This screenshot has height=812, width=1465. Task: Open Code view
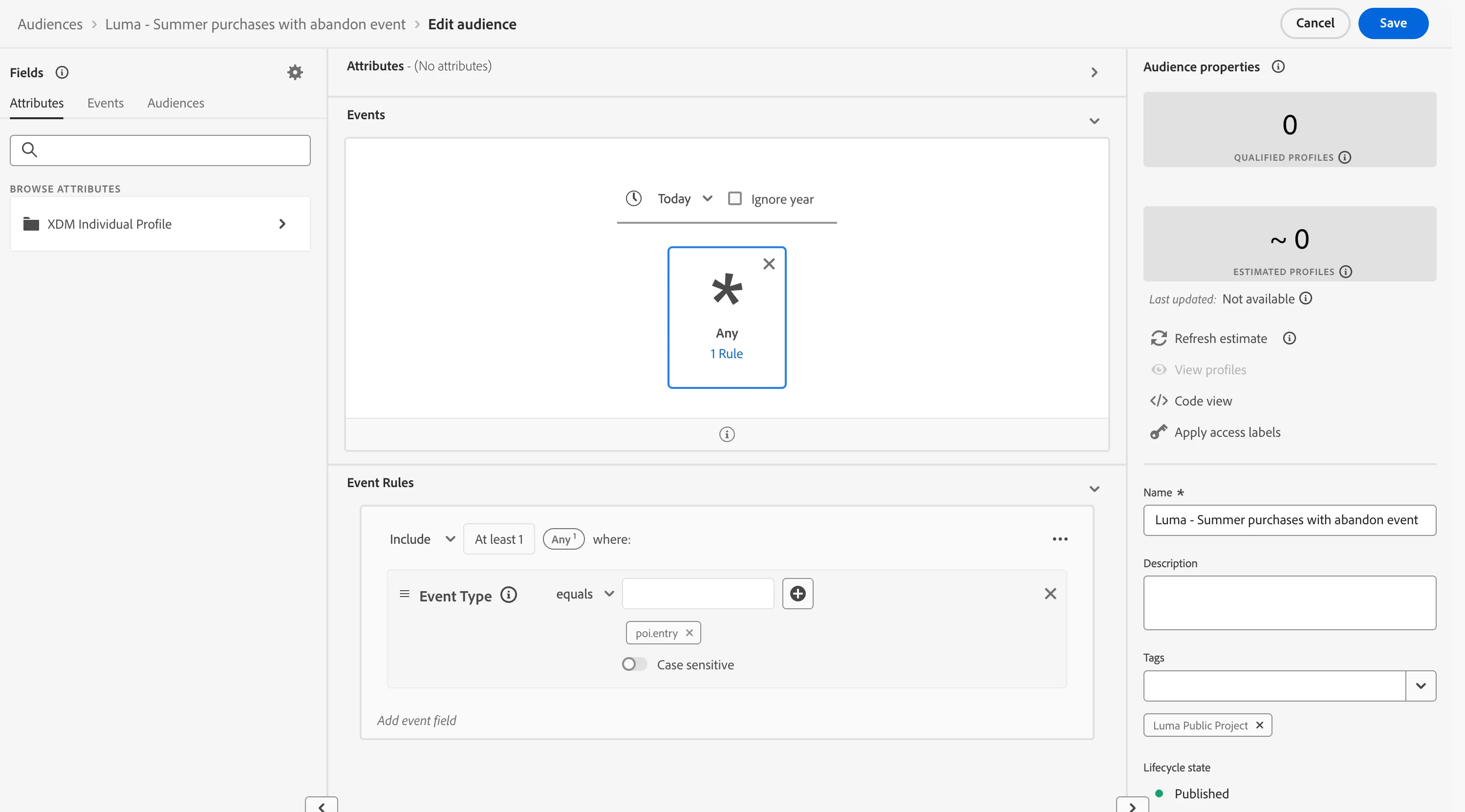(1191, 401)
